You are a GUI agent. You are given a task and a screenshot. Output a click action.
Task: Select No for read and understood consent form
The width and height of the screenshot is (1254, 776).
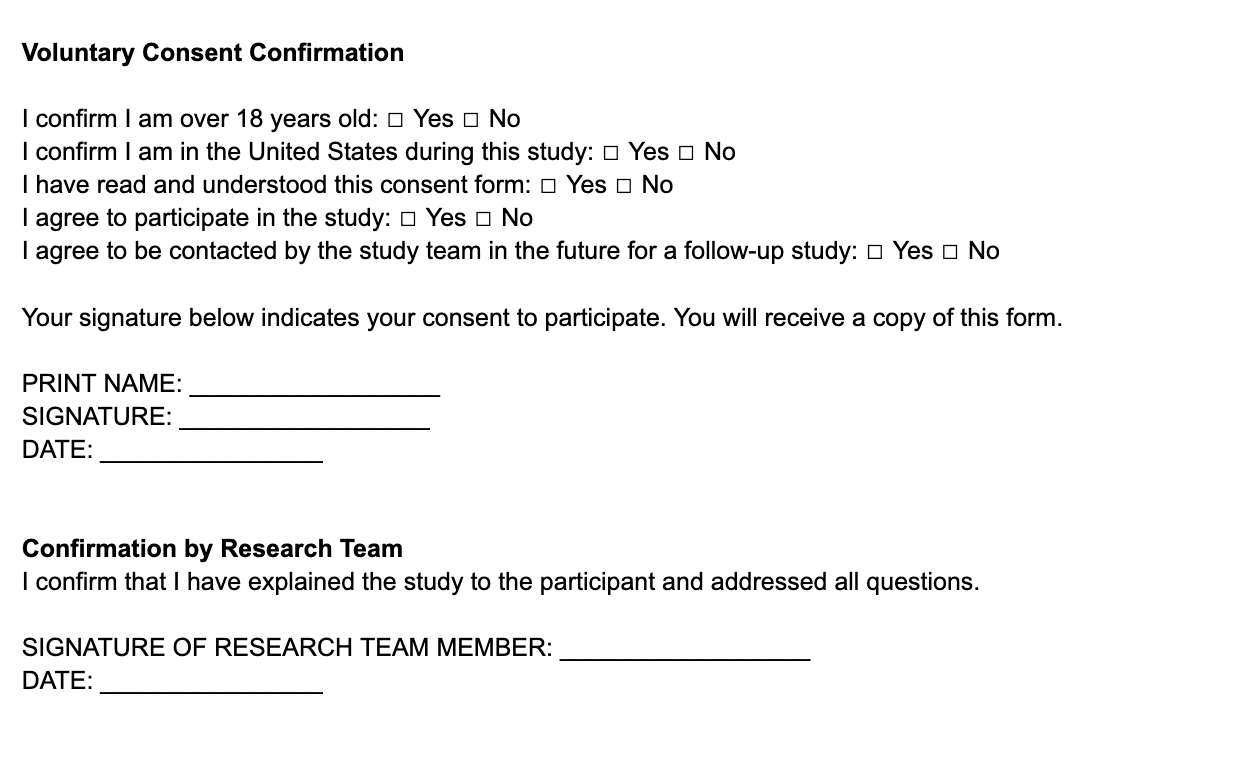(624, 186)
